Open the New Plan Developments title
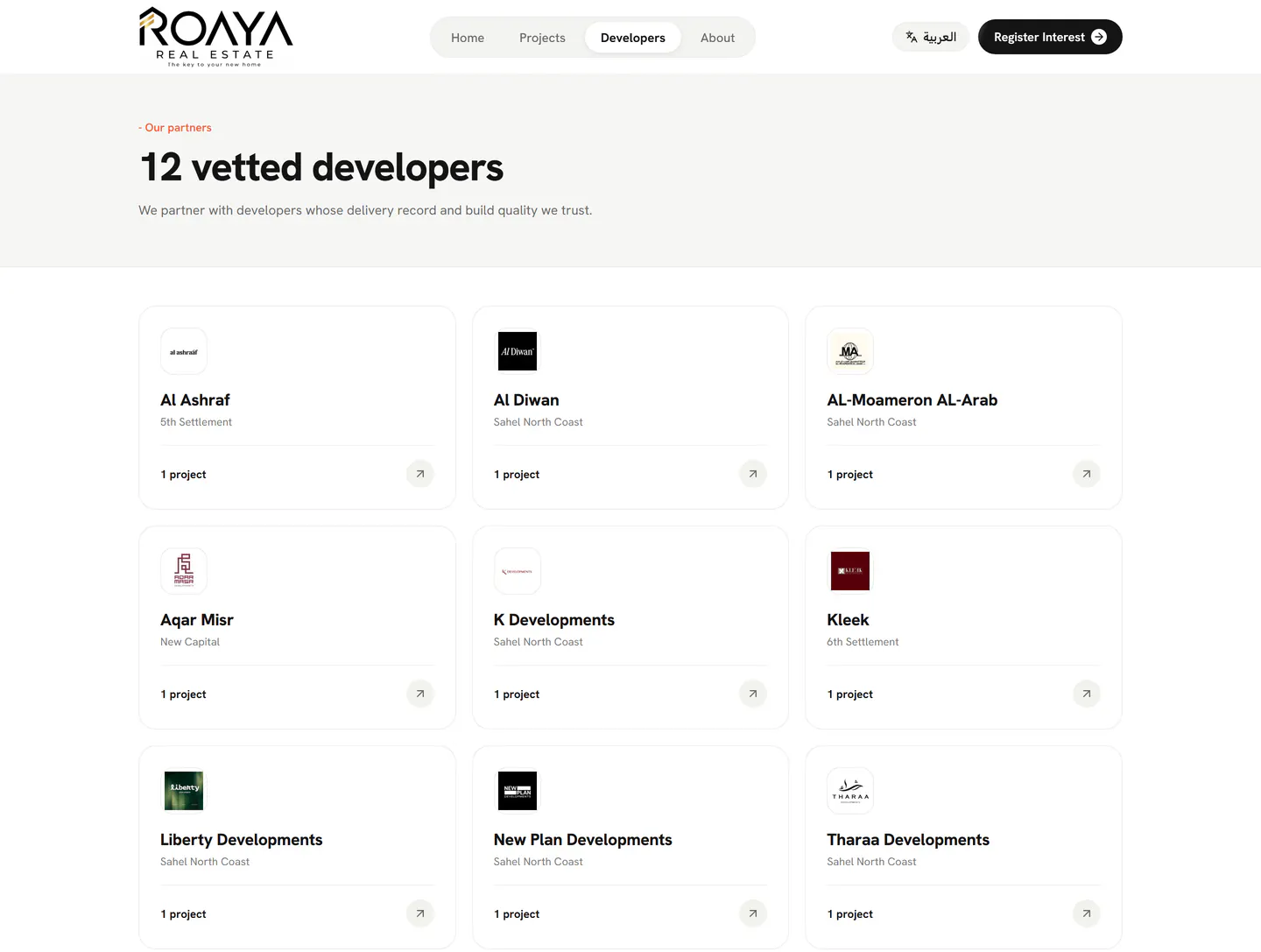 [583, 840]
